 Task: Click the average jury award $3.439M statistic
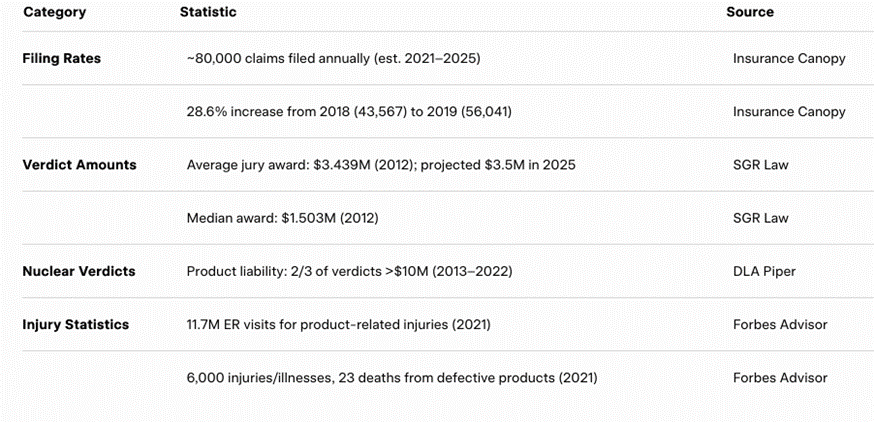tap(381, 164)
